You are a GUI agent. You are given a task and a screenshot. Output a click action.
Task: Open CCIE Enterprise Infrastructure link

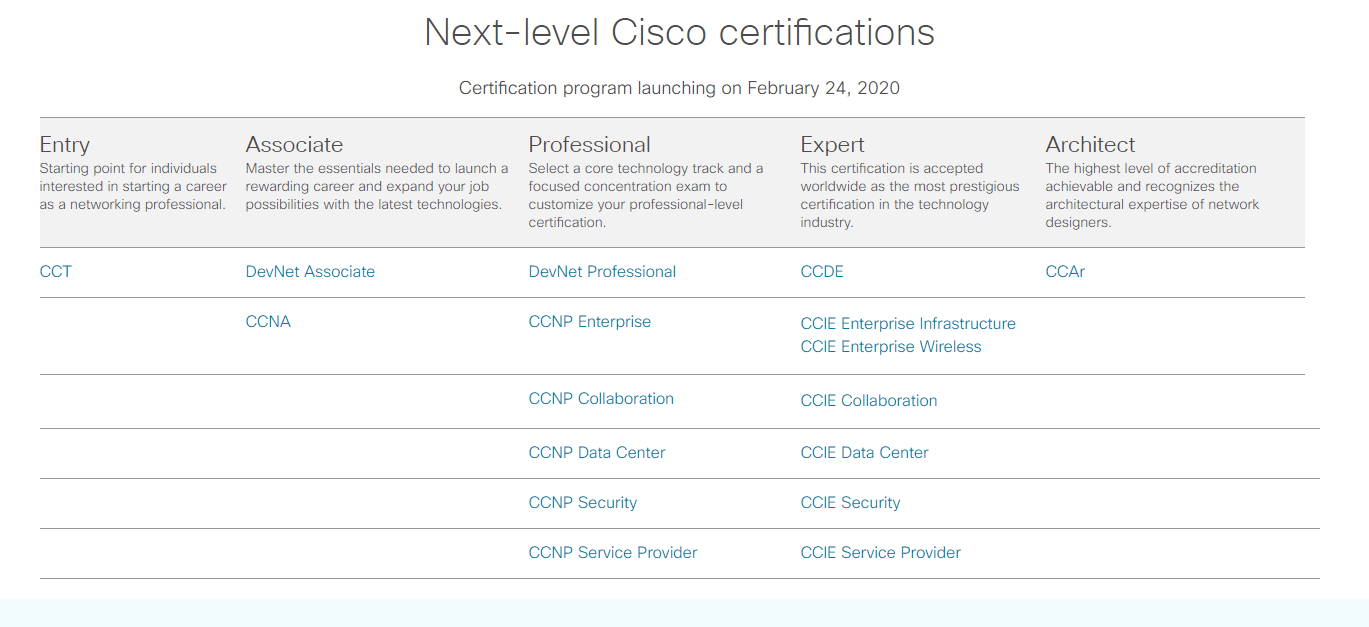point(908,324)
